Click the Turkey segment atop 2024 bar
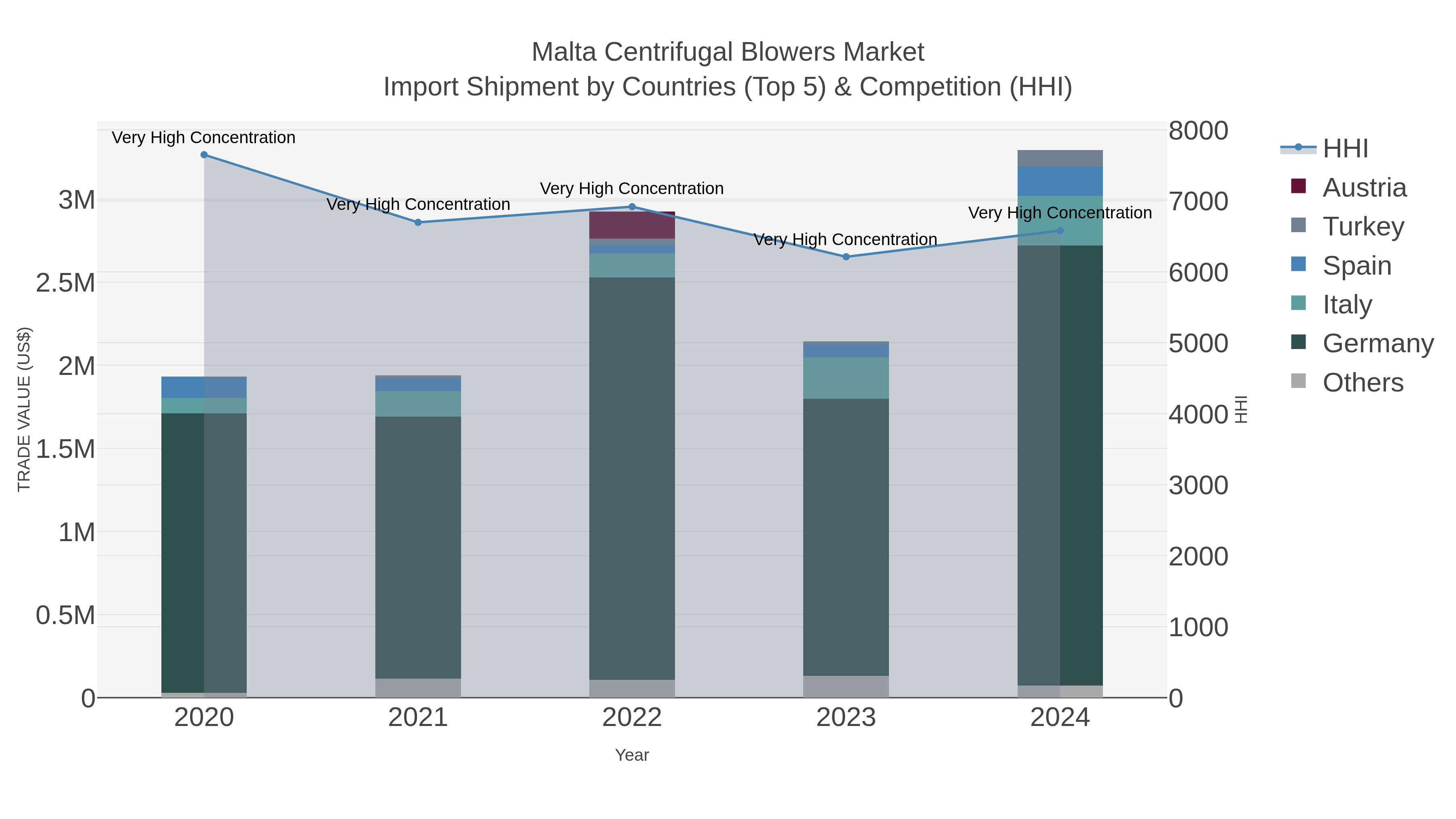The height and width of the screenshot is (819, 1456). (1060, 159)
